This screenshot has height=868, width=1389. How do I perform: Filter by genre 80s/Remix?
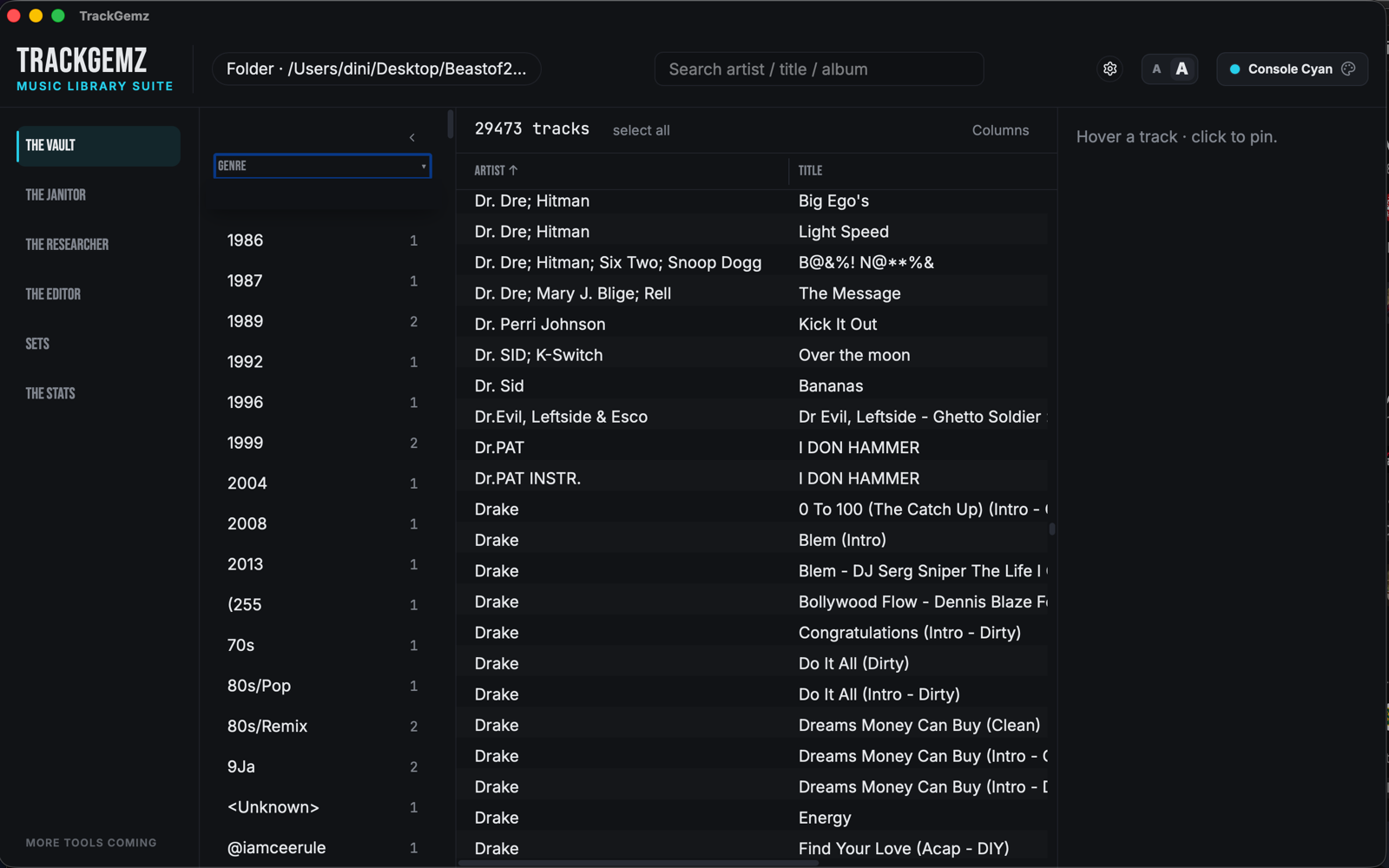point(322,727)
